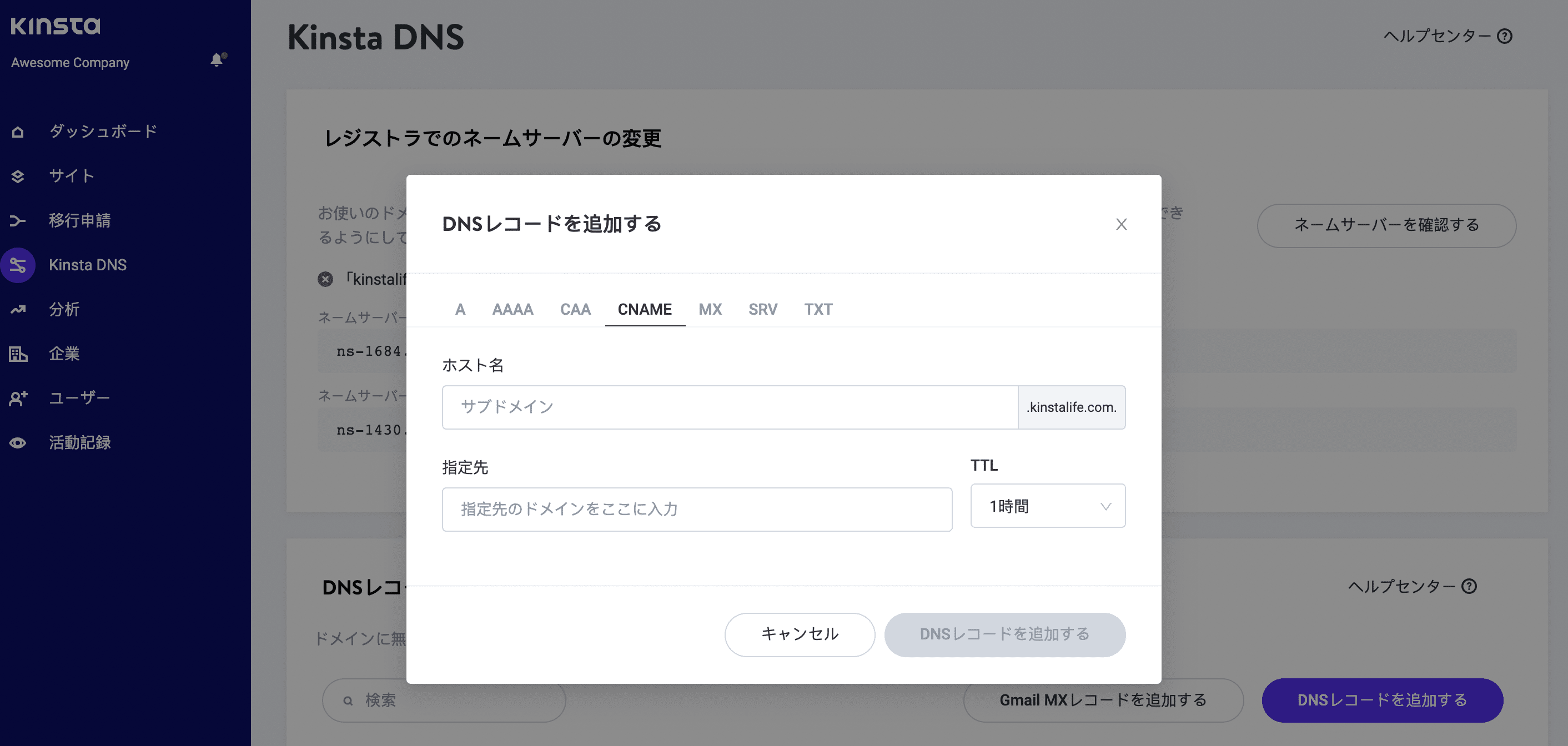
Task: Open 活動記録 via the eye icon
Action: (x=18, y=442)
